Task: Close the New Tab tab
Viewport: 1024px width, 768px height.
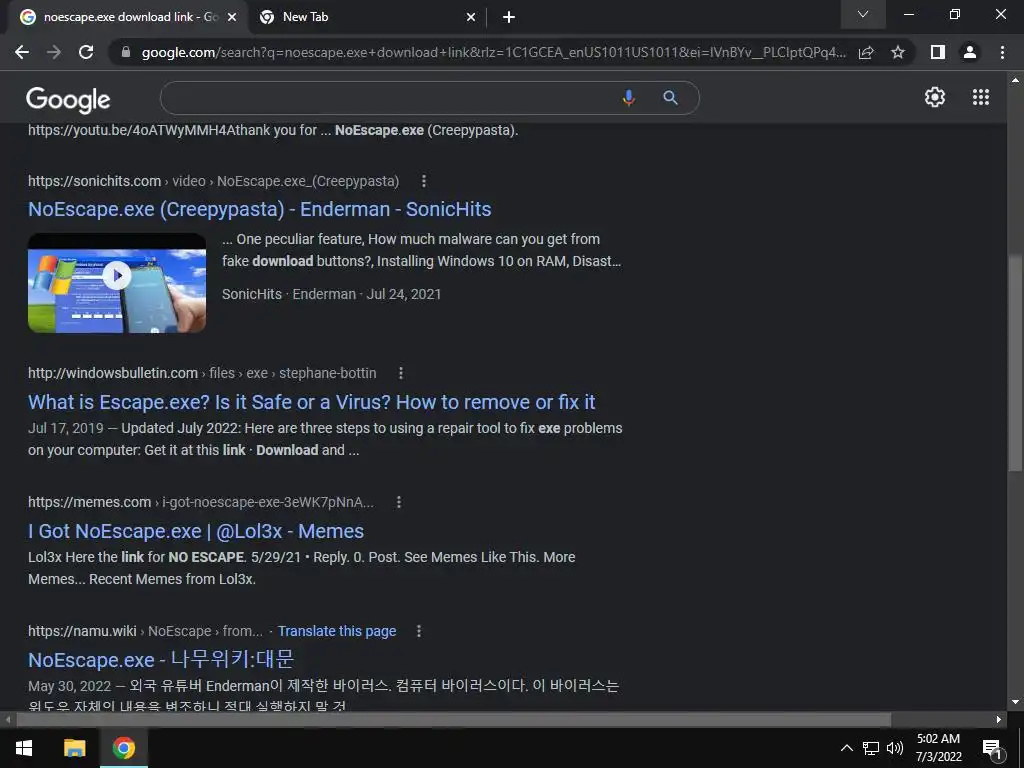Action: coord(471,17)
